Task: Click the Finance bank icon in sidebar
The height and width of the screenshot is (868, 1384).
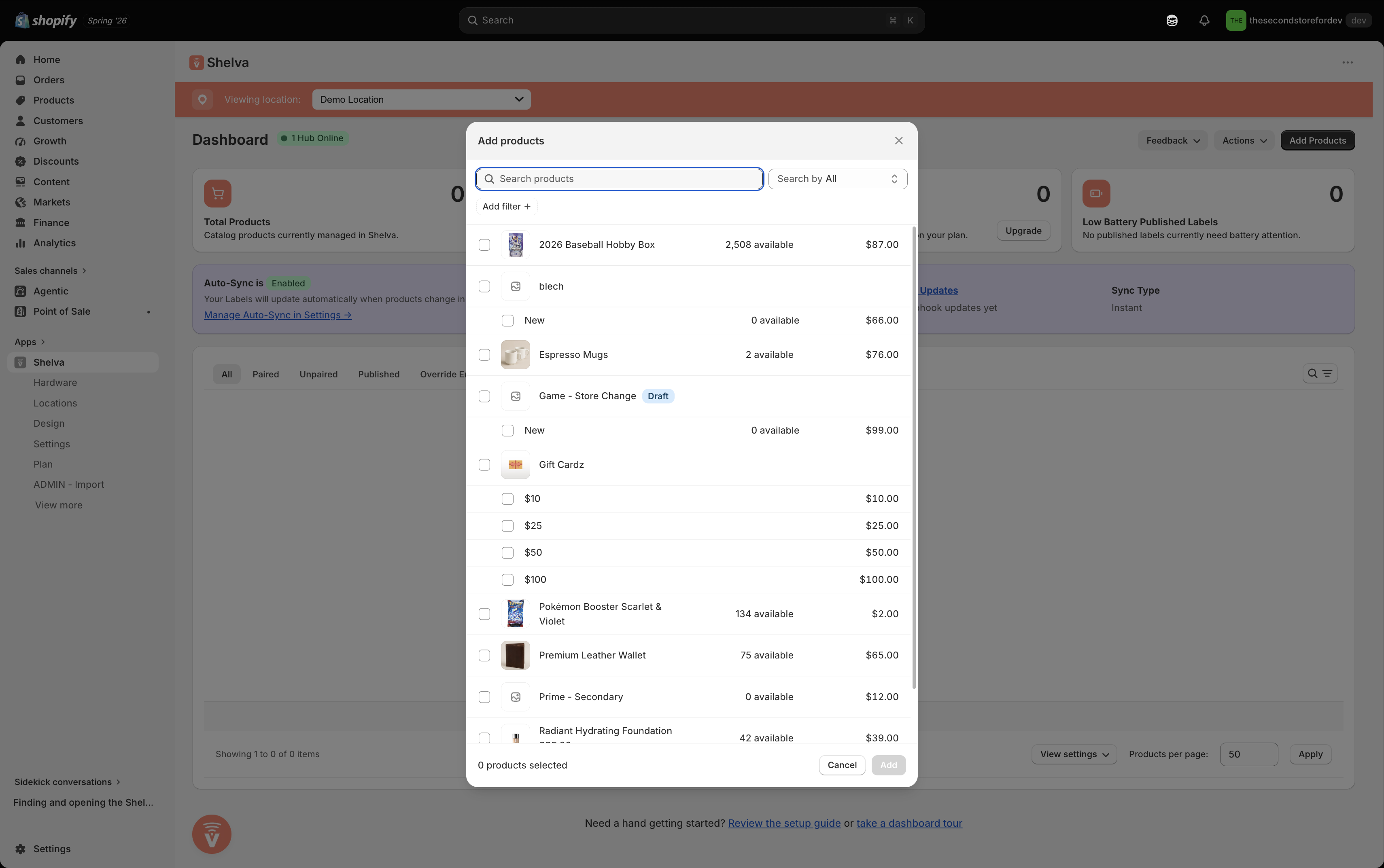Action: [x=21, y=222]
